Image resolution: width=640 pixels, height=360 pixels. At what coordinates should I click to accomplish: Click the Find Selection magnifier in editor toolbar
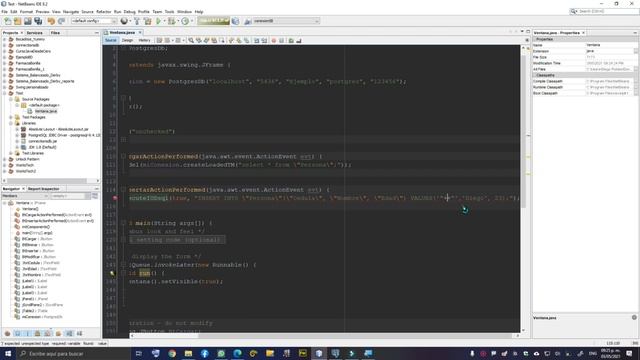coord(191,40)
